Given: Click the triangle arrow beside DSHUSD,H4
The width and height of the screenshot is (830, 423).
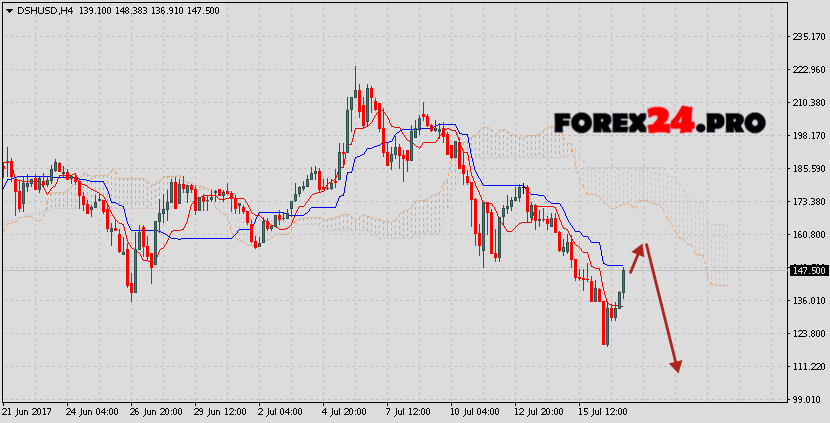Looking at the screenshot, I should tap(9, 9).
